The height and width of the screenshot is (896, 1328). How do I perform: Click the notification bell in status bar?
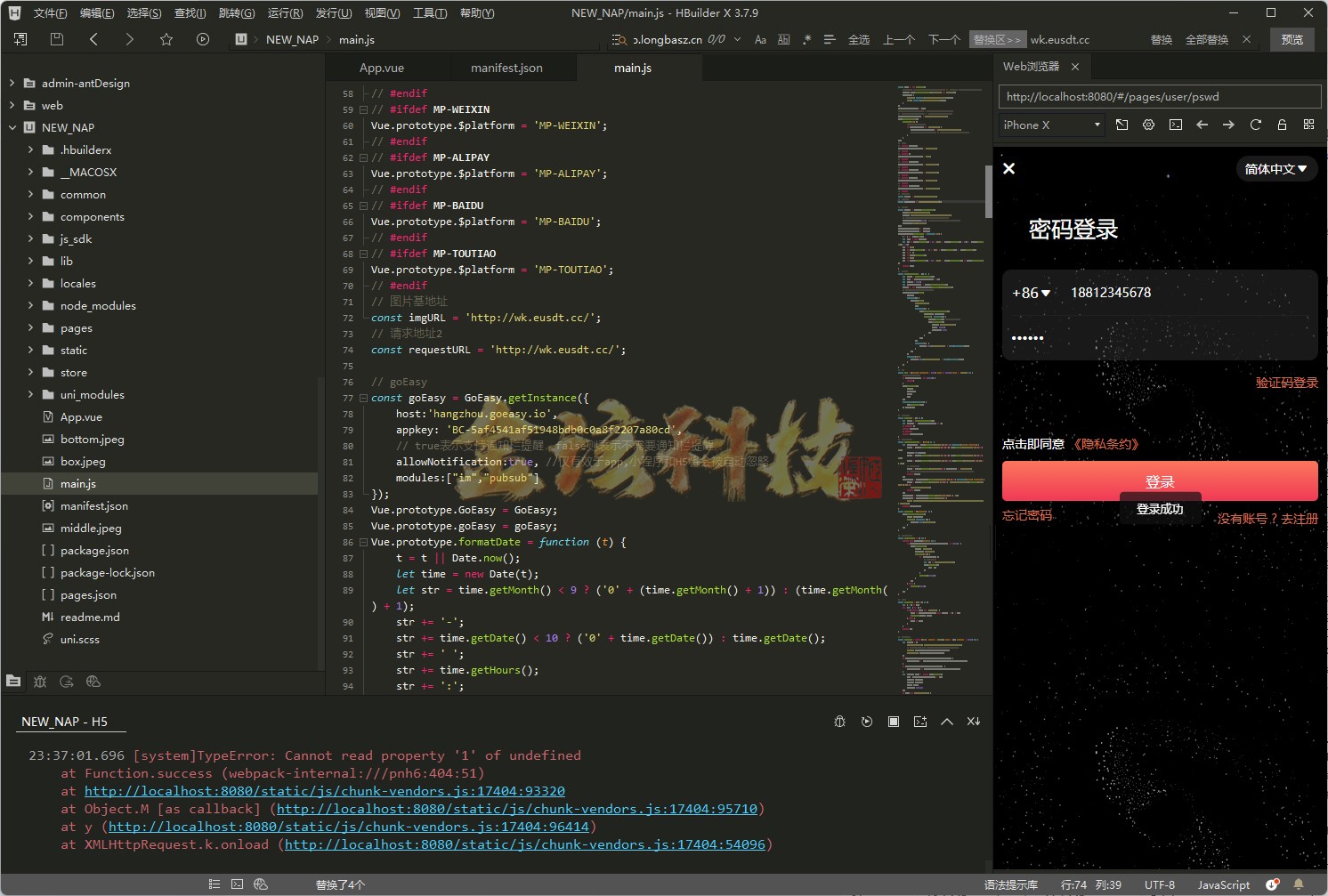(1299, 884)
